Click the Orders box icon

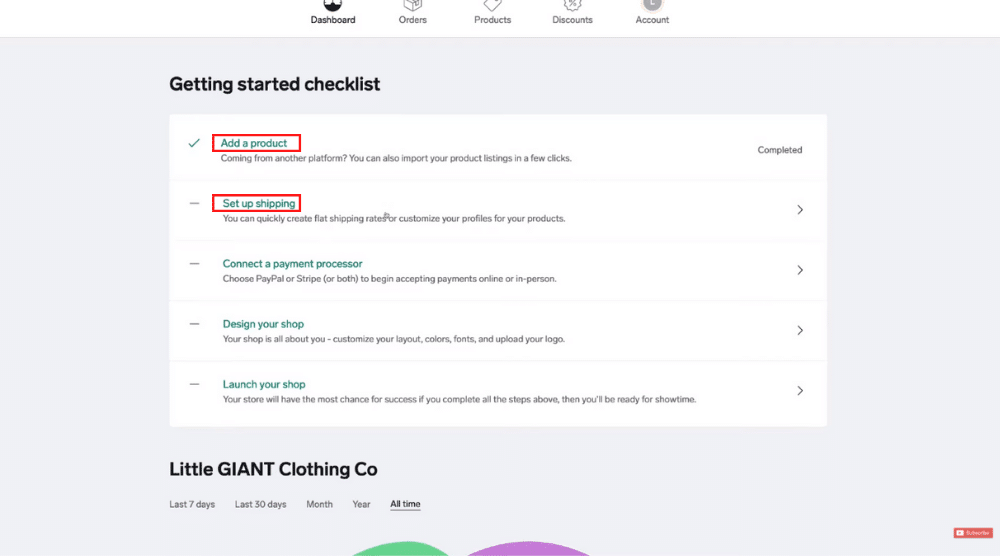pyautogui.click(x=413, y=5)
